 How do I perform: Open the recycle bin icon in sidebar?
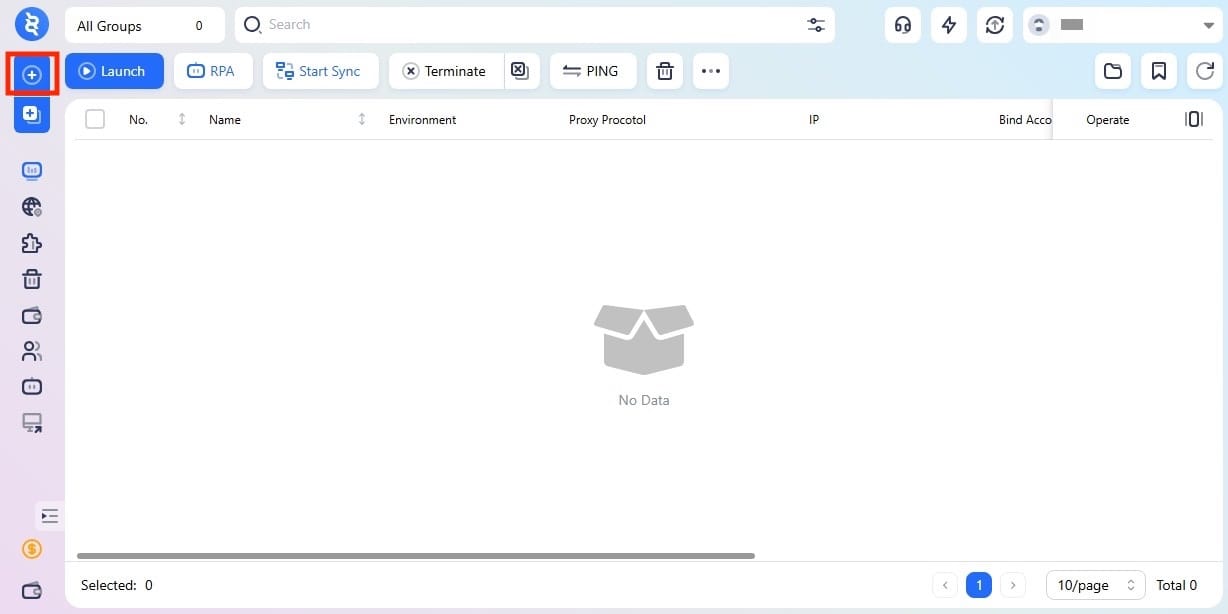click(32, 279)
